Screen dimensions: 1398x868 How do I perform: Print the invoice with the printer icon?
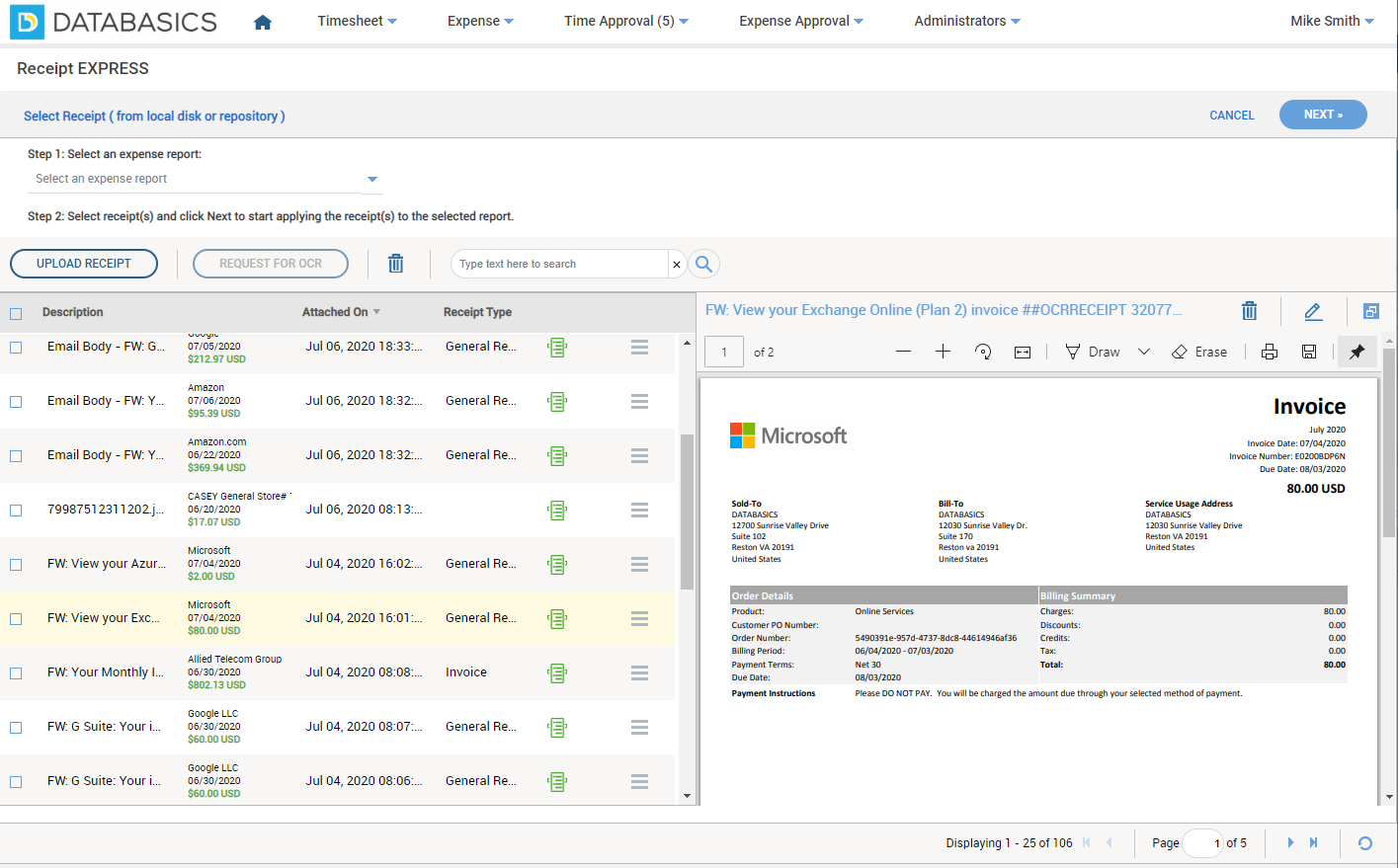coord(1270,352)
